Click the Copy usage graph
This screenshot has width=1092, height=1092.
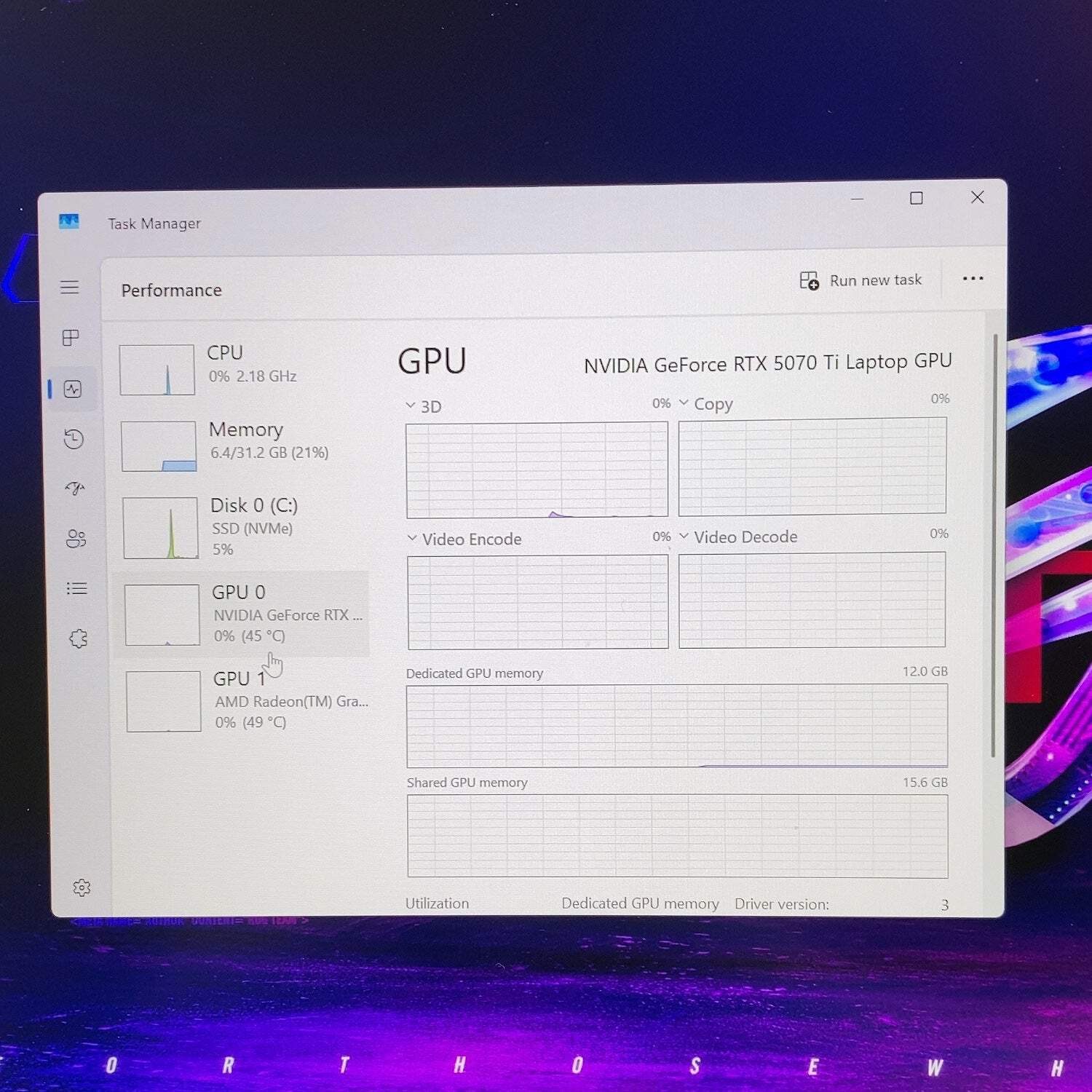[x=812, y=466]
